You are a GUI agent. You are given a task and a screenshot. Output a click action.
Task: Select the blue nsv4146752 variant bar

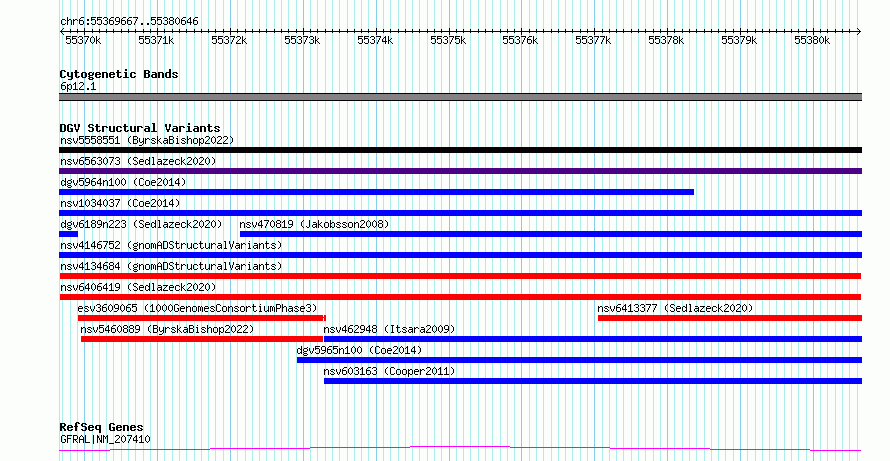pyautogui.click(x=460, y=255)
